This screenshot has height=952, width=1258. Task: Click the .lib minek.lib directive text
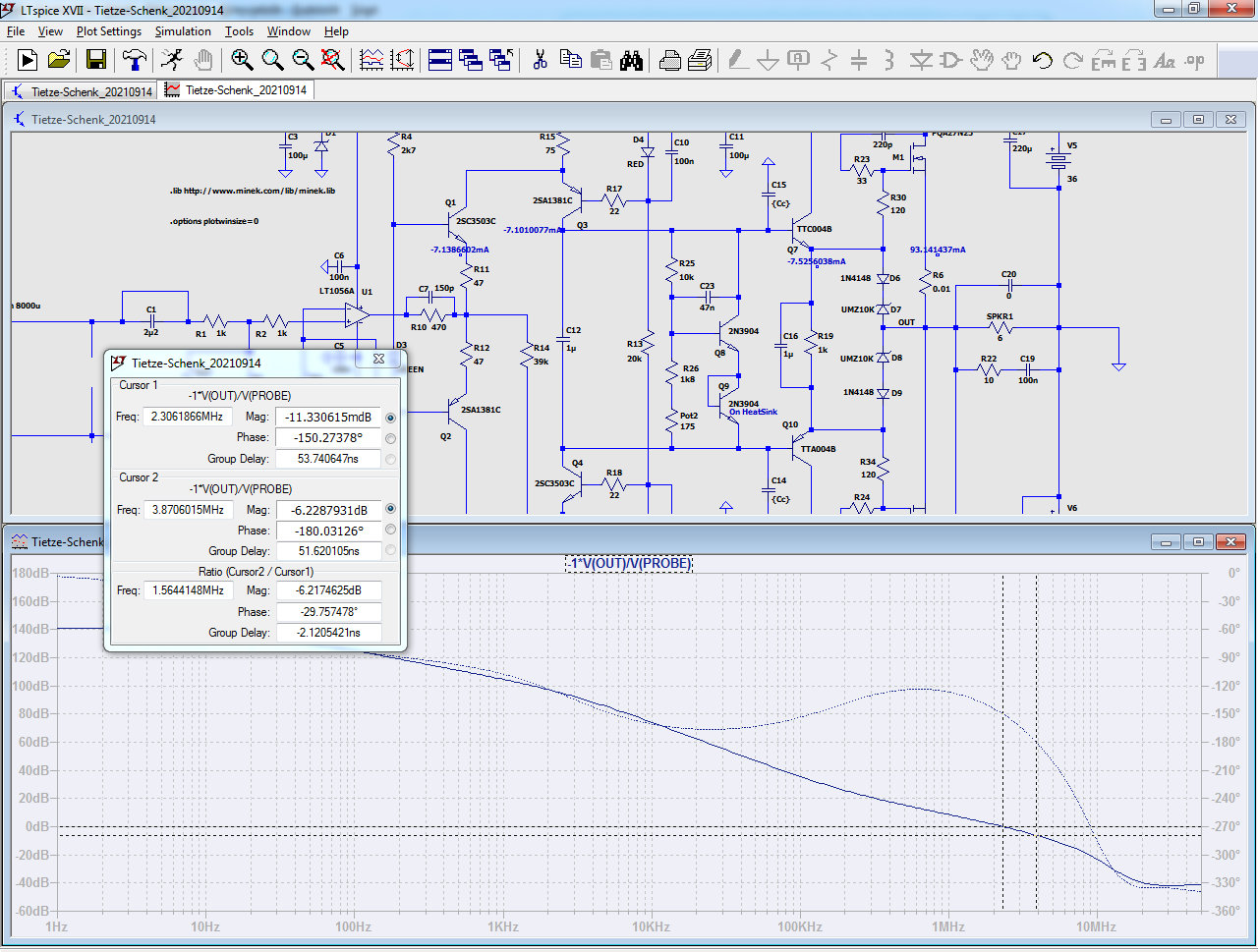coord(253,191)
